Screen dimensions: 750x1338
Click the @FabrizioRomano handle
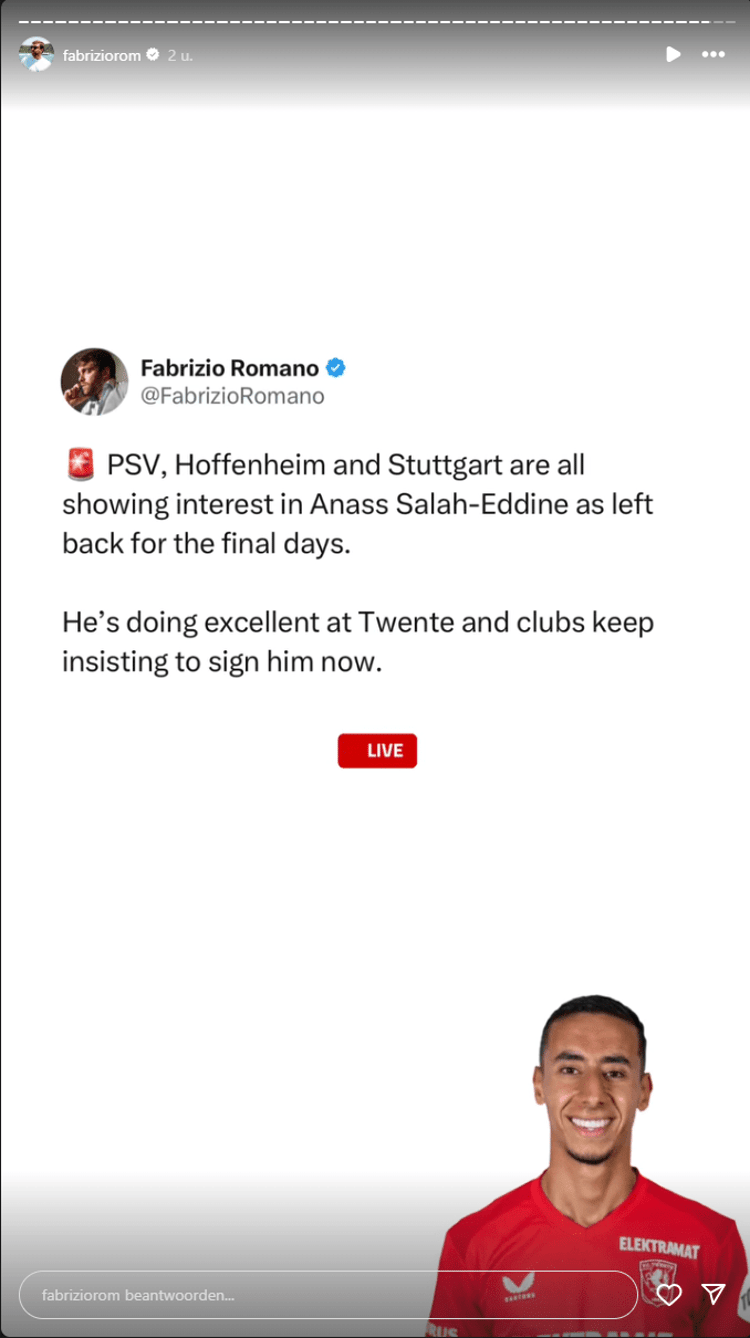coord(232,396)
